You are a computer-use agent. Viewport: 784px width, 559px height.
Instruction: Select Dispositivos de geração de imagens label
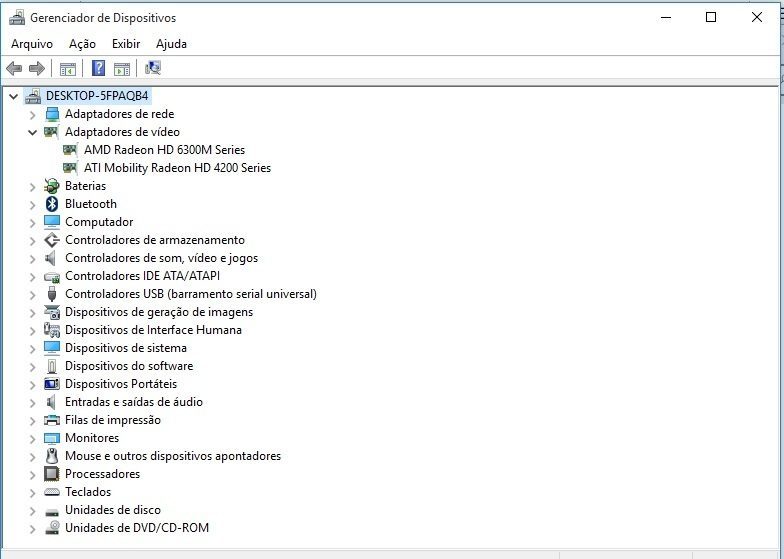(159, 312)
